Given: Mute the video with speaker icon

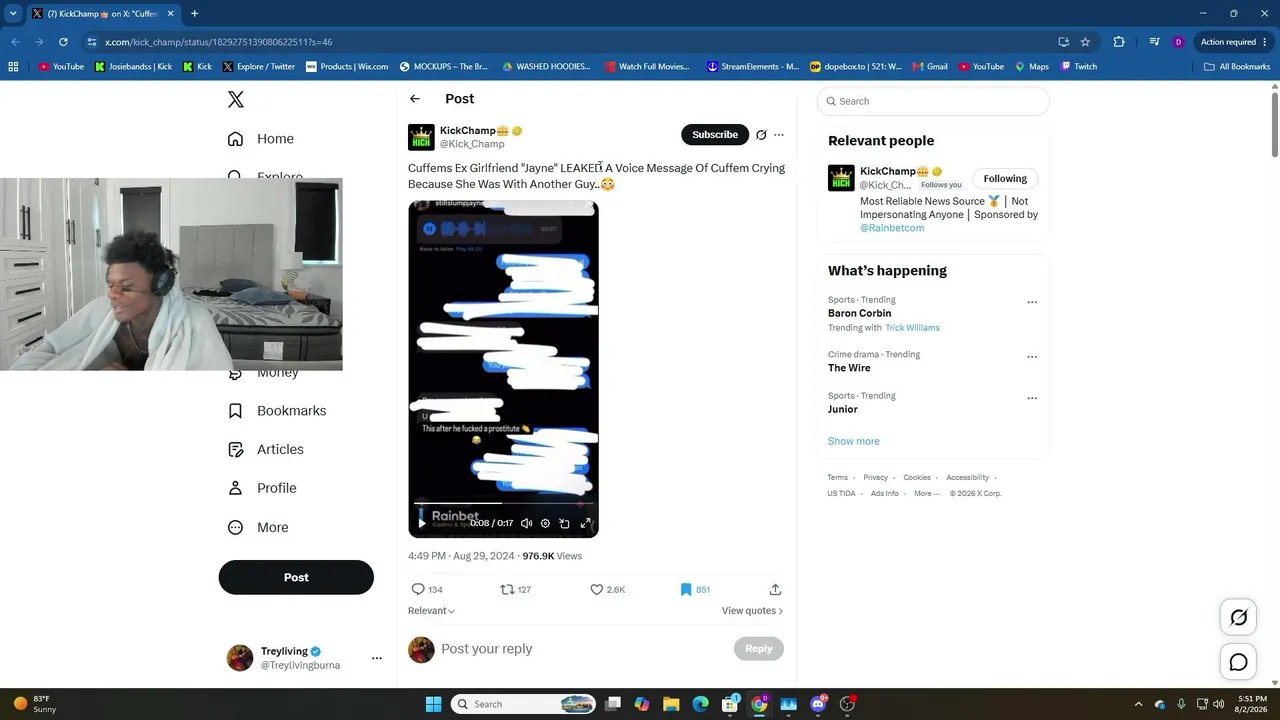Looking at the screenshot, I should tap(526, 523).
